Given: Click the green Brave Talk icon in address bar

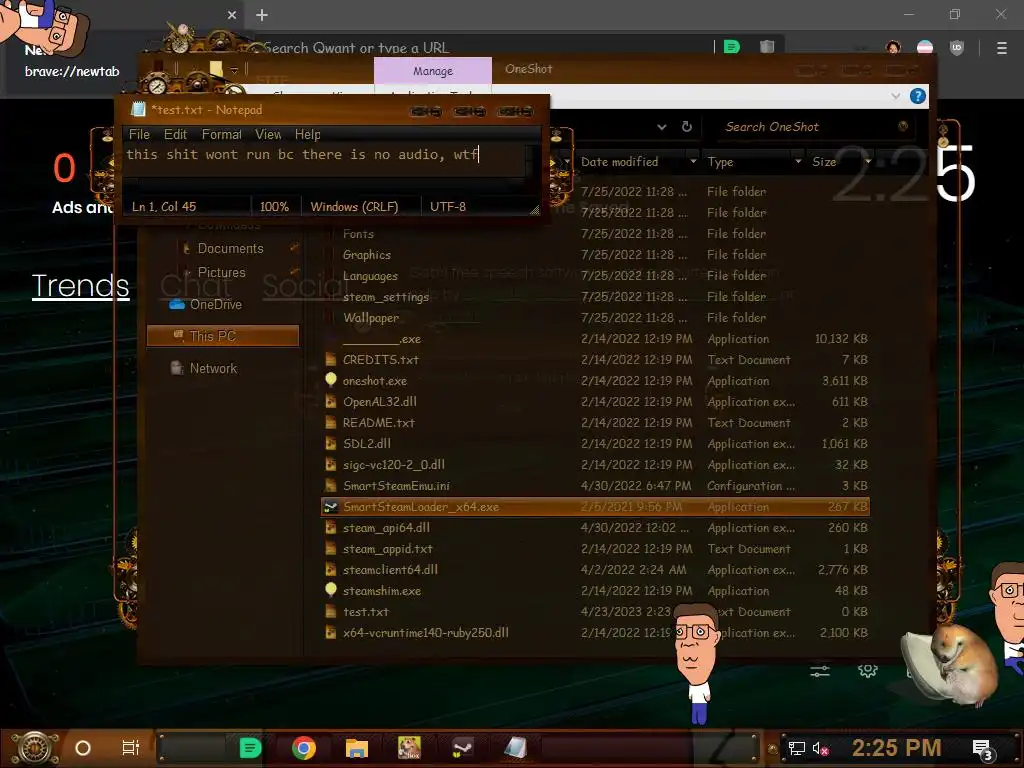Looking at the screenshot, I should pyautogui.click(x=731, y=47).
